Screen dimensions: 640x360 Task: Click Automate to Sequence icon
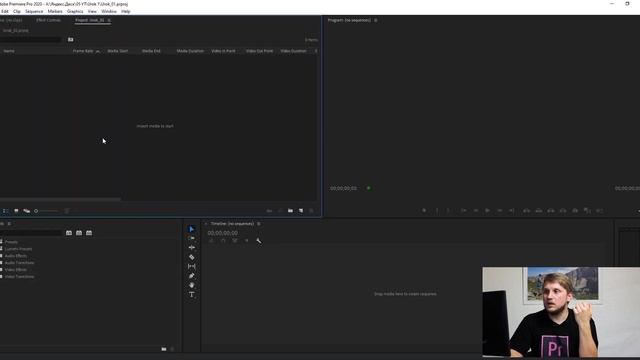coord(269,211)
